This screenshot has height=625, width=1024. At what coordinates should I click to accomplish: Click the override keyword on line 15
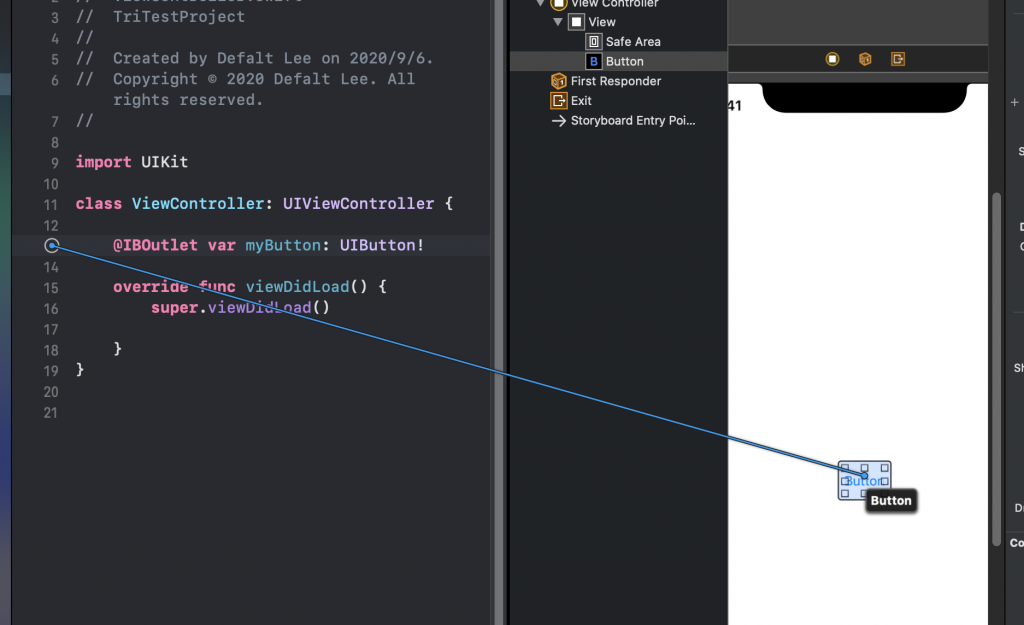coord(150,287)
